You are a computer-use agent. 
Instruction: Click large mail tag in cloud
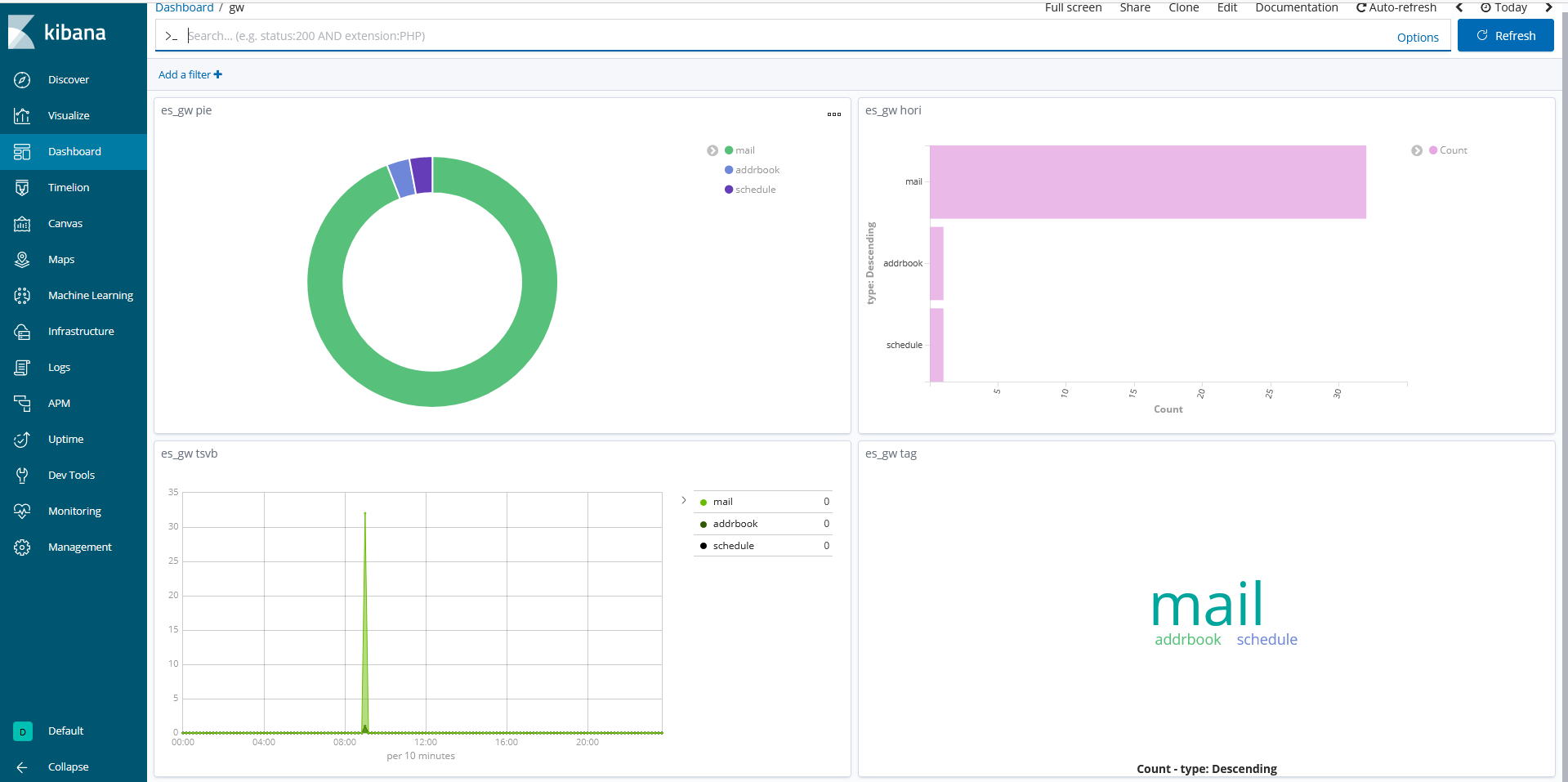coord(1207,605)
